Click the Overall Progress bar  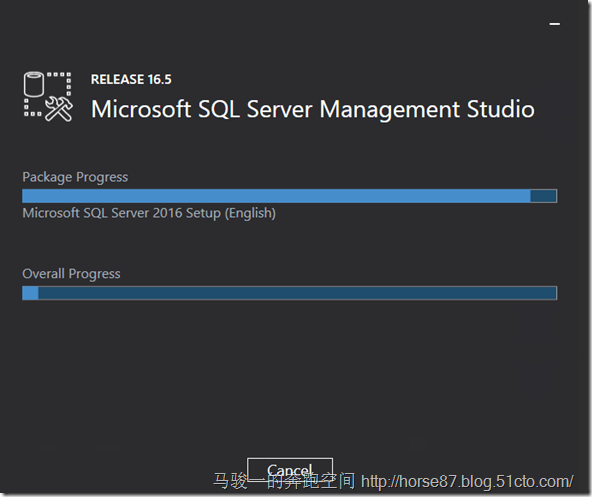[x=289, y=293]
